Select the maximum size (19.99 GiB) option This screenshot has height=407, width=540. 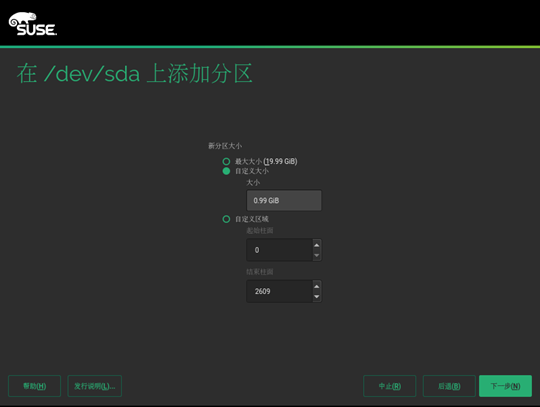226,161
